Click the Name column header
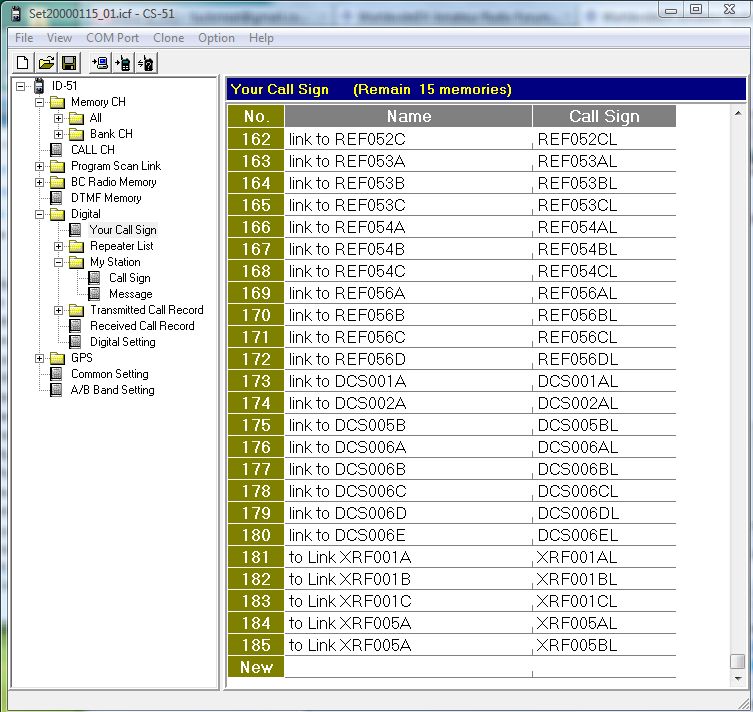This screenshot has width=753, height=712. tap(408, 116)
